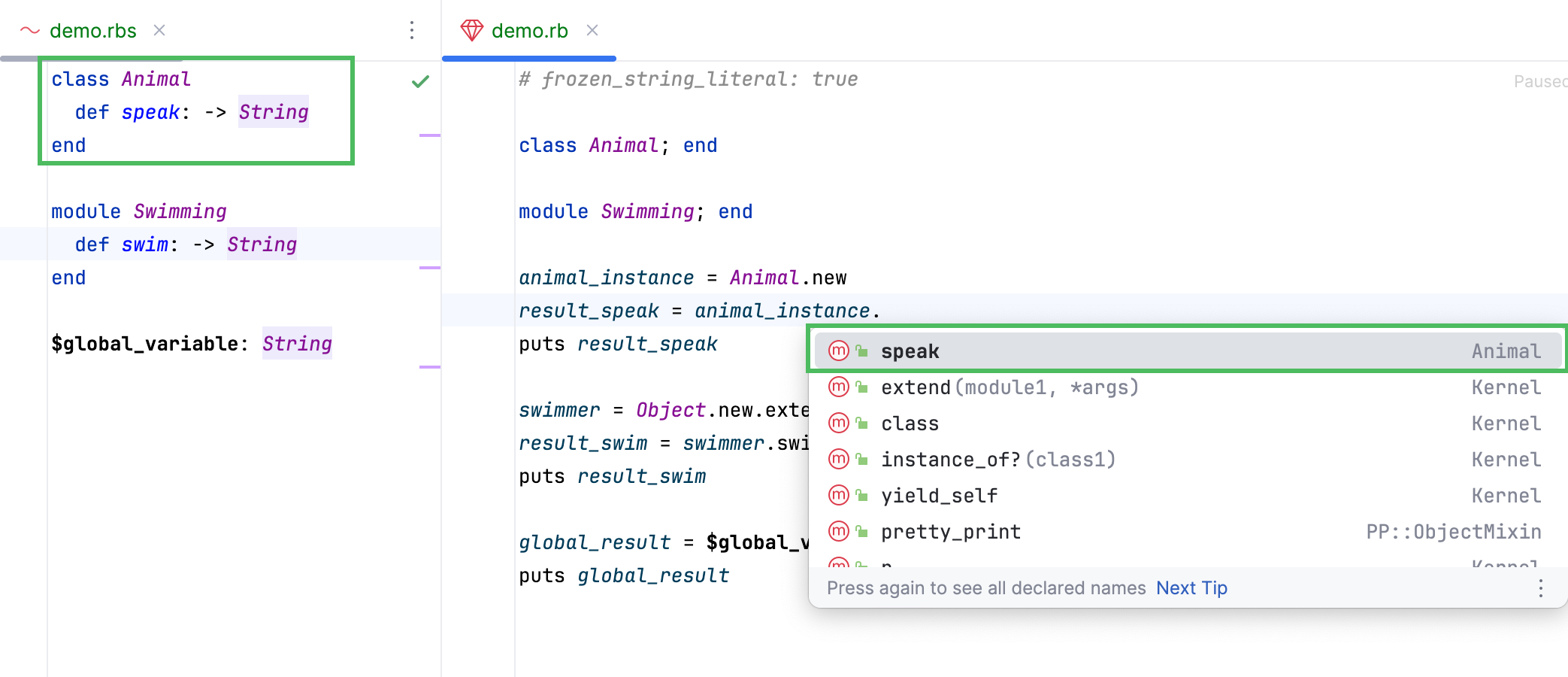Pick the instance_of?(class1) completion item
1568x677 pixels.
(x=997, y=460)
